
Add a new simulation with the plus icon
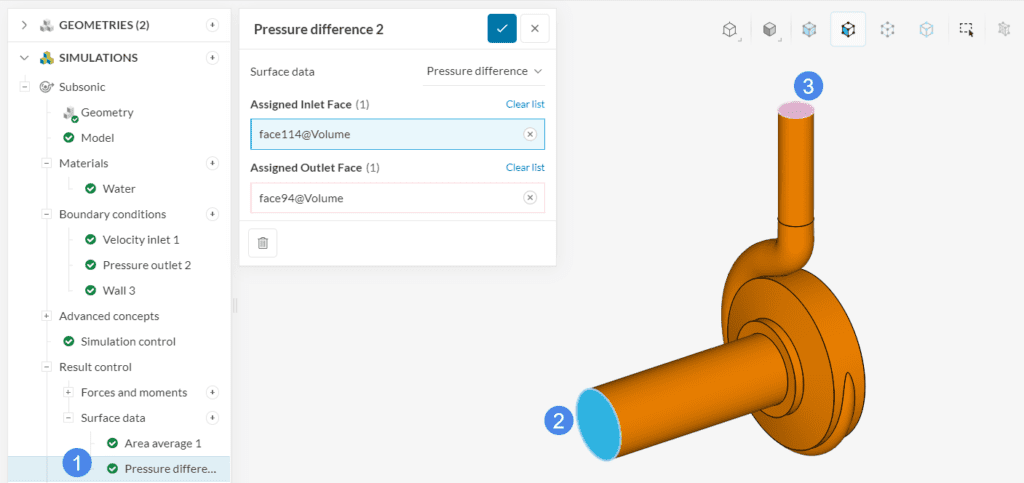[x=212, y=58]
